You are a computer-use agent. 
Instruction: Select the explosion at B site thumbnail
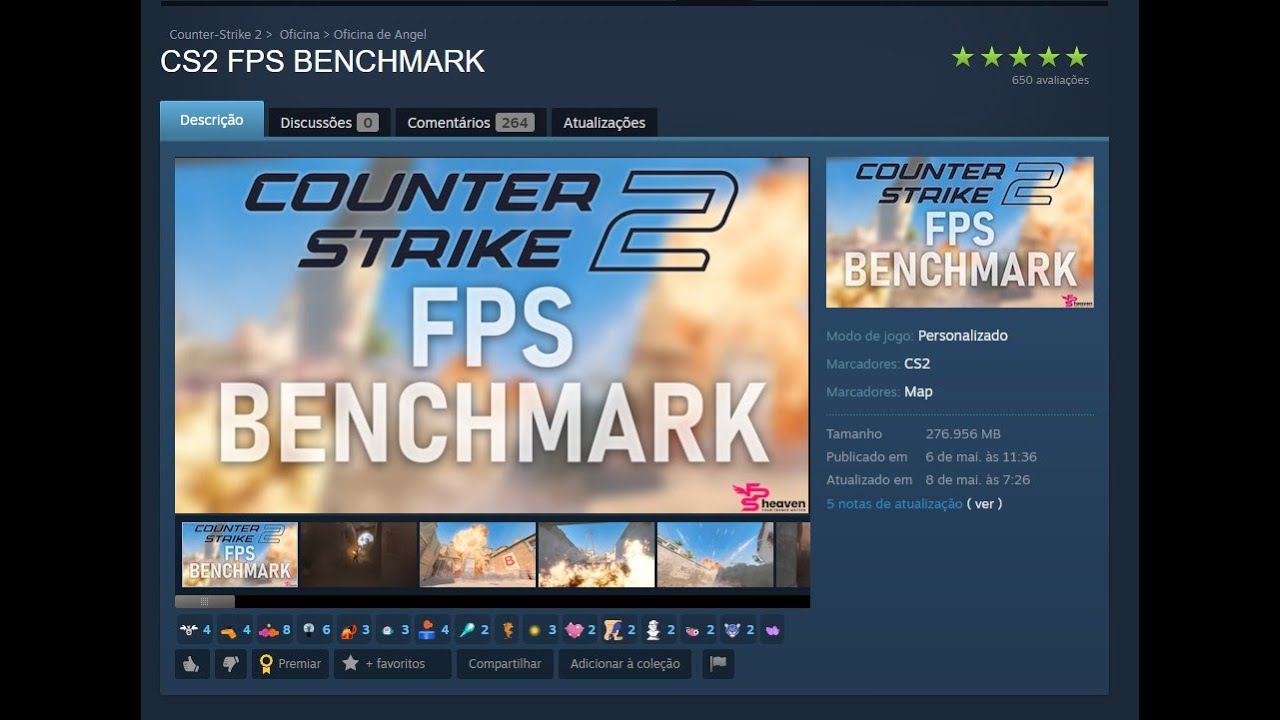point(478,554)
